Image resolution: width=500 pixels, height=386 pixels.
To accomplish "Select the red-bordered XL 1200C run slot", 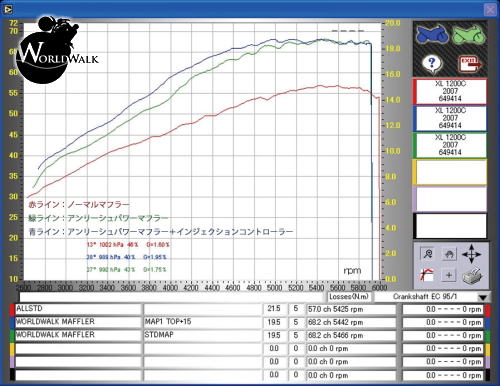I will [x=450, y=91].
